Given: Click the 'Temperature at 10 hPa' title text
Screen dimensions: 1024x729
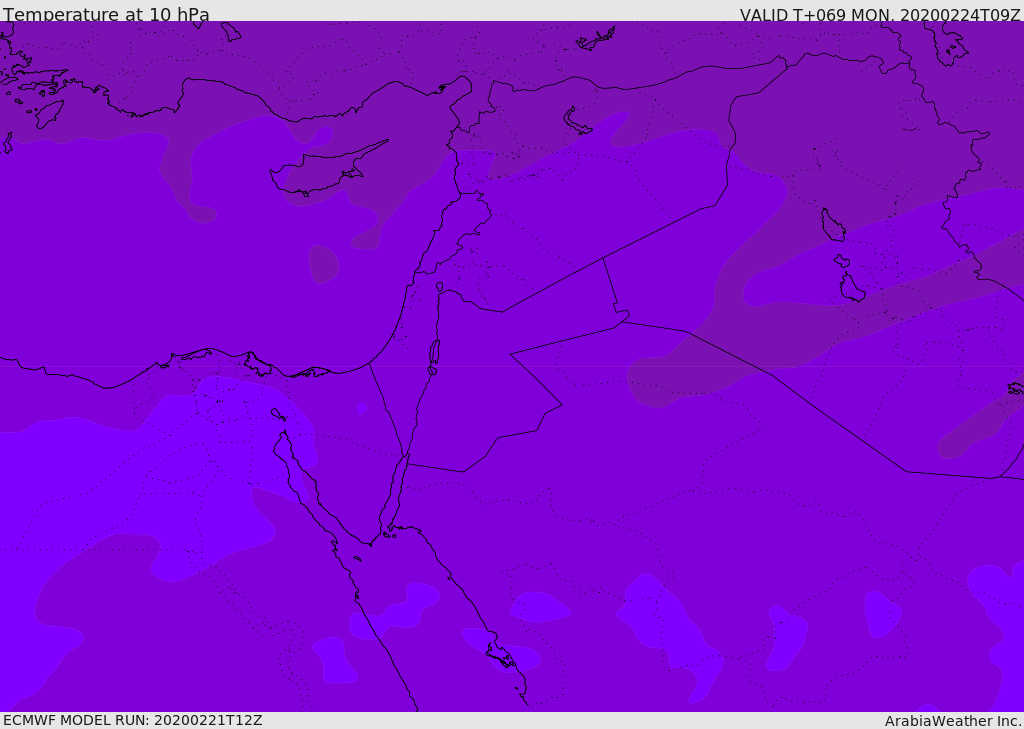Looking at the screenshot, I should pos(106,14).
